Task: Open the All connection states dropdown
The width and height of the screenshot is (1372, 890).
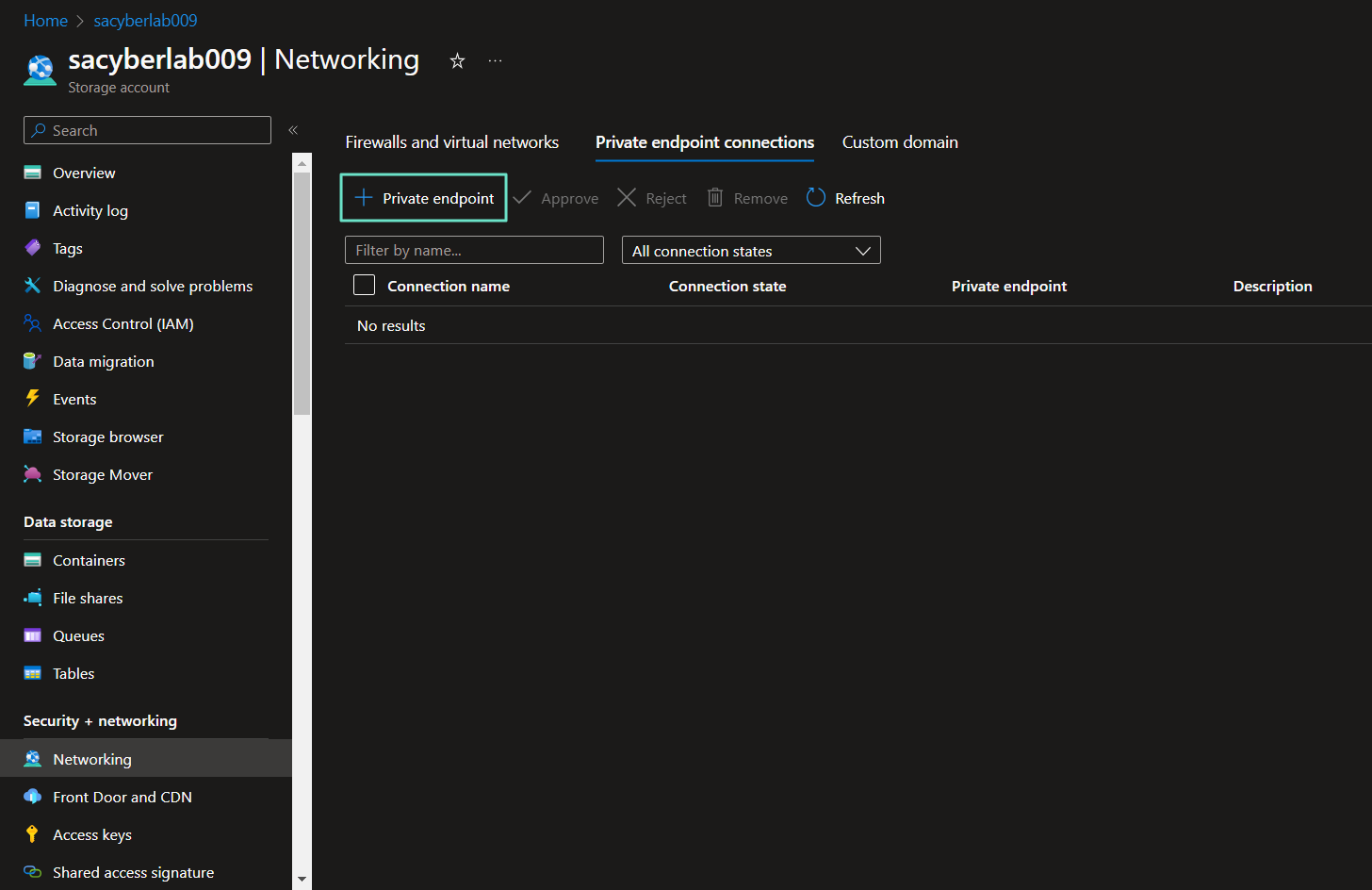Action: click(x=751, y=250)
